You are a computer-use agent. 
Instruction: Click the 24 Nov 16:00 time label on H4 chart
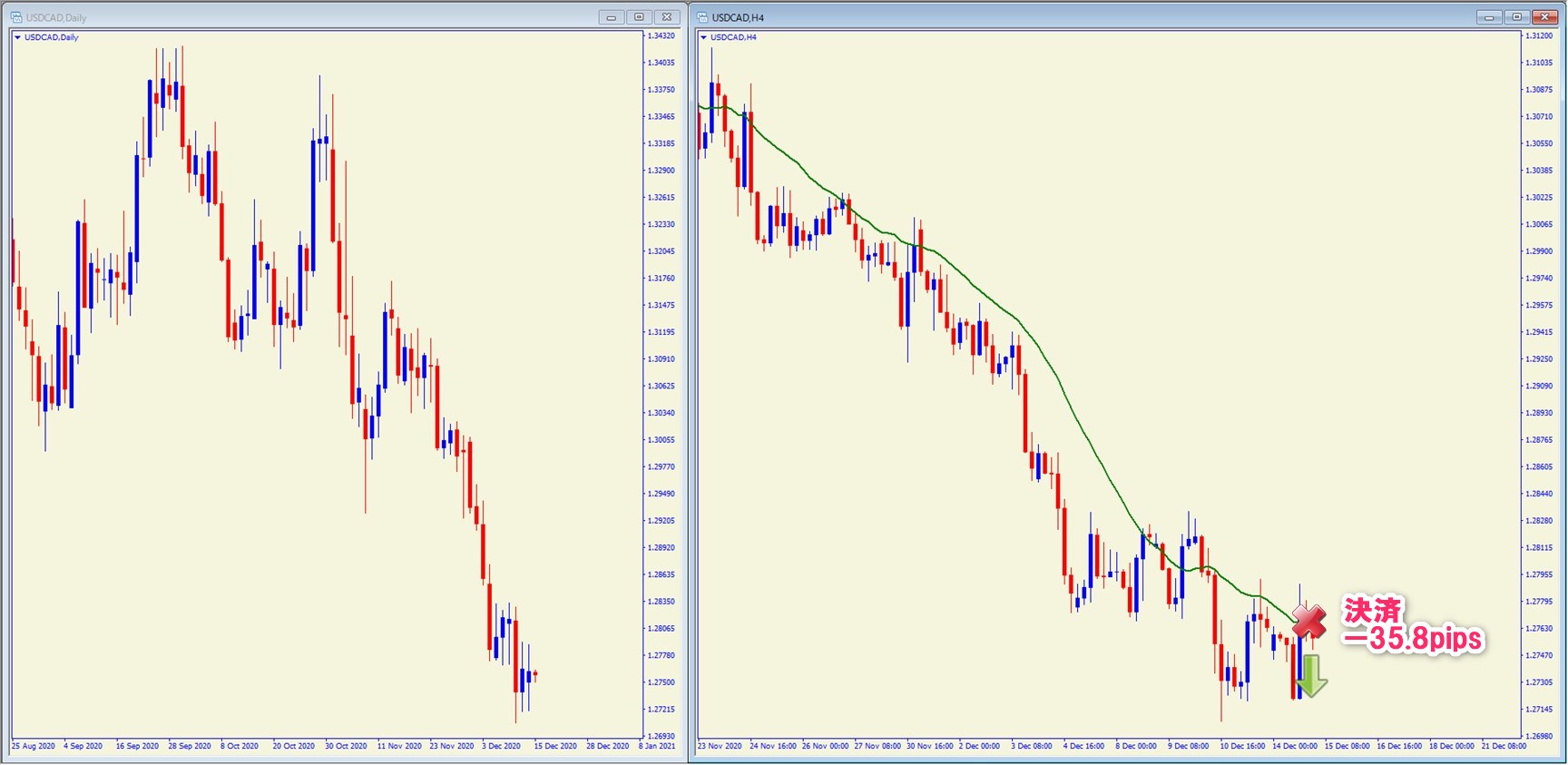tap(773, 746)
